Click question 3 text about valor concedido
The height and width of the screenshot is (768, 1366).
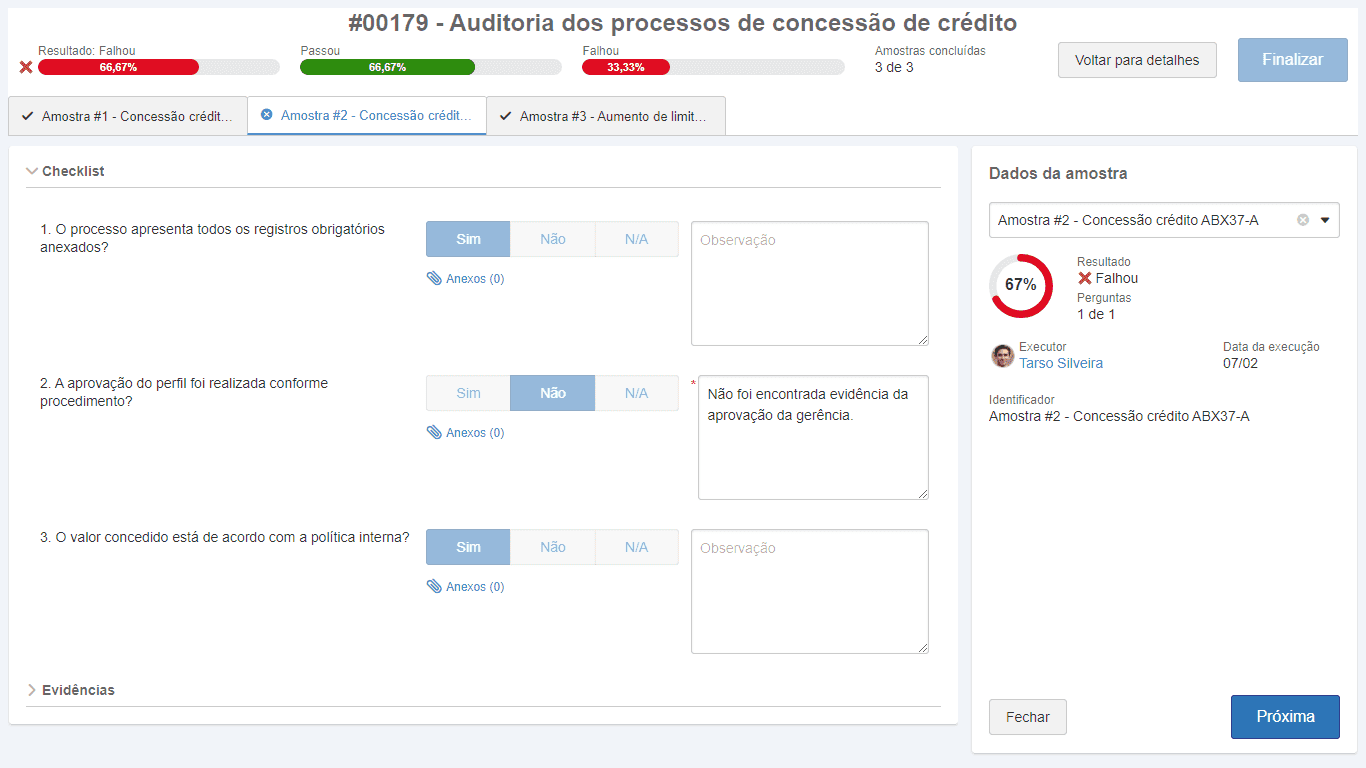point(225,537)
